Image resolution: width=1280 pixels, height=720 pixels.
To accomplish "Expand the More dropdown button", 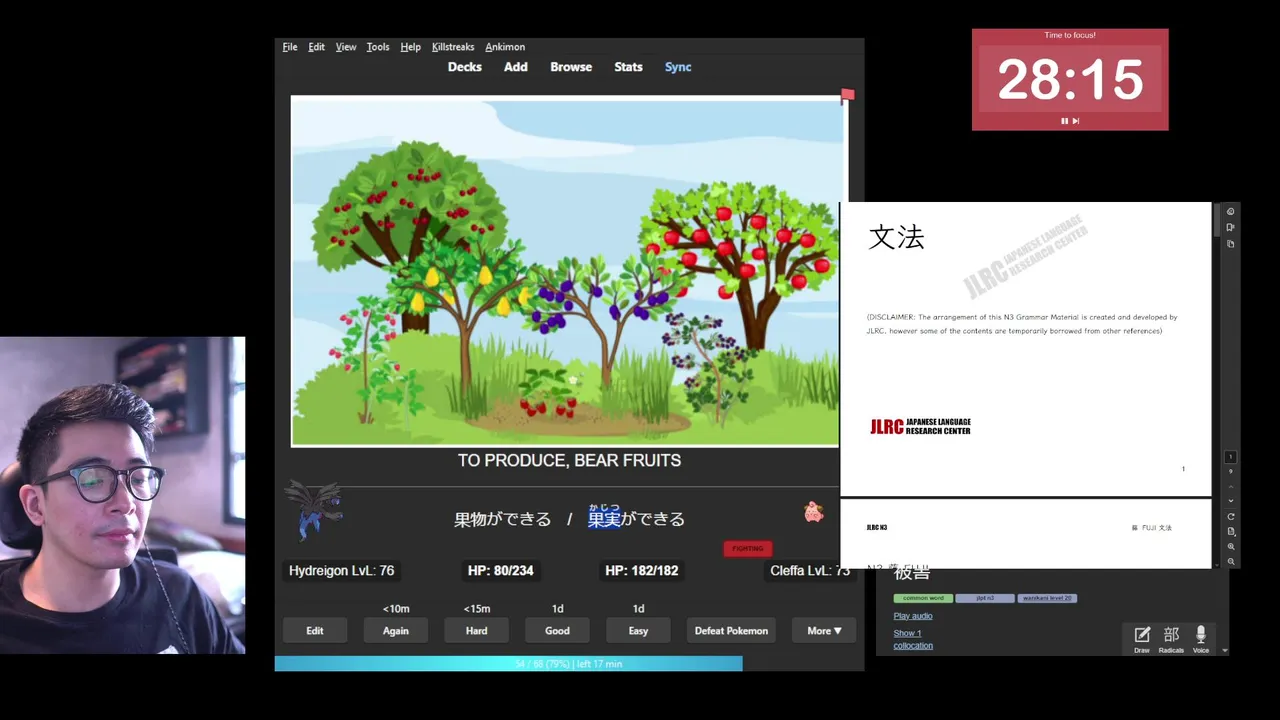I will (x=825, y=631).
